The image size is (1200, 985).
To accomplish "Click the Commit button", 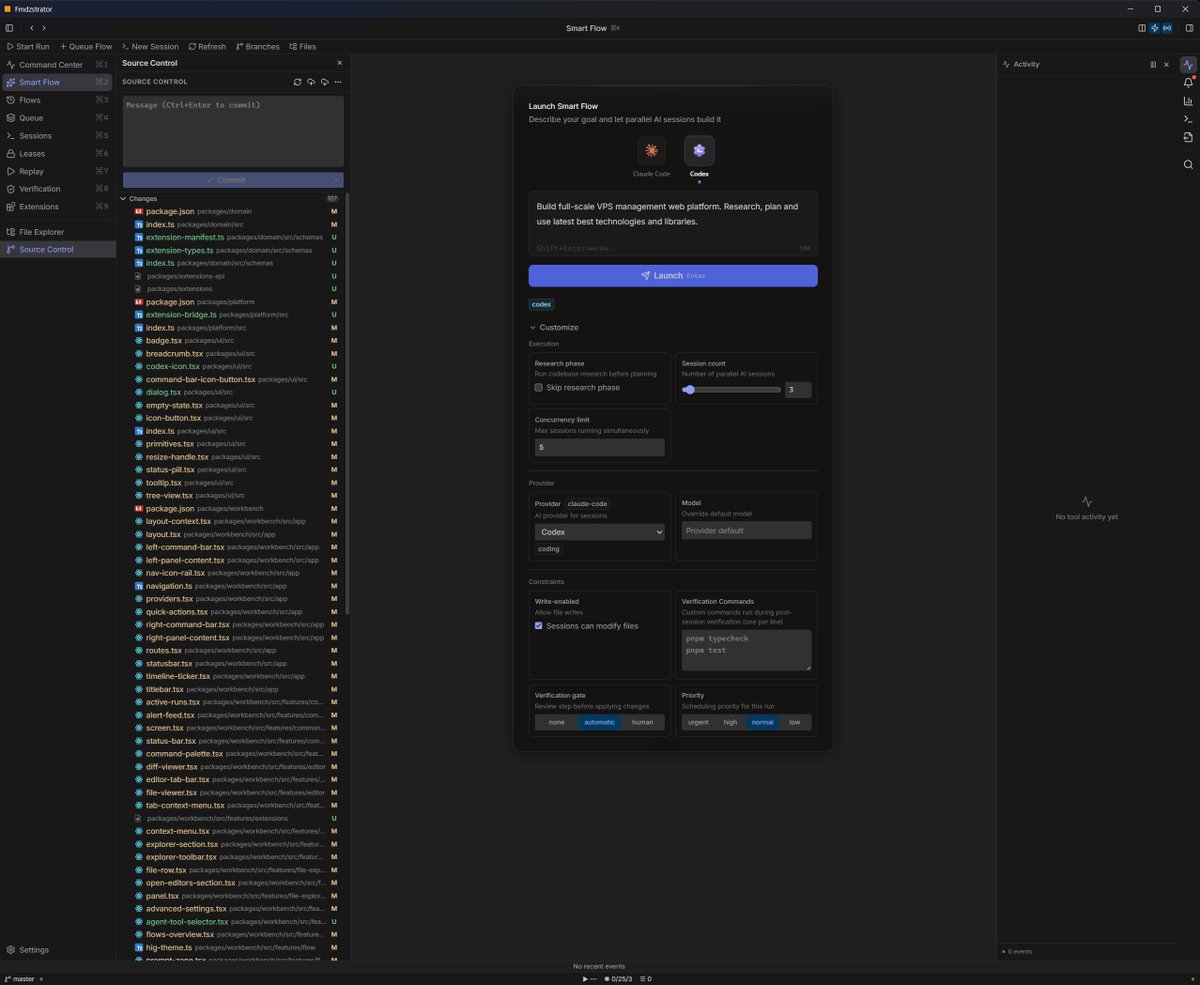I will coord(226,180).
